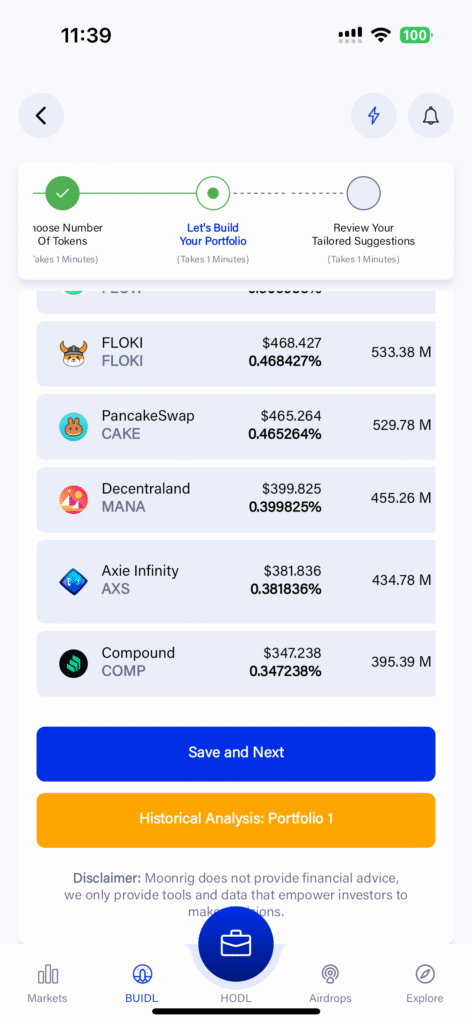The width and height of the screenshot is (472, 1024).
Task: Open Historical Analysis: Portfolio 1
Action: pyautogui.click(x=236, y=820)
